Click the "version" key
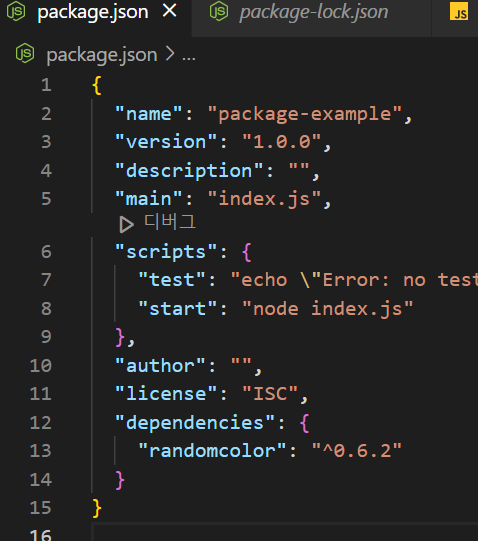Screen dimensions: 478x541 point(166,142)
